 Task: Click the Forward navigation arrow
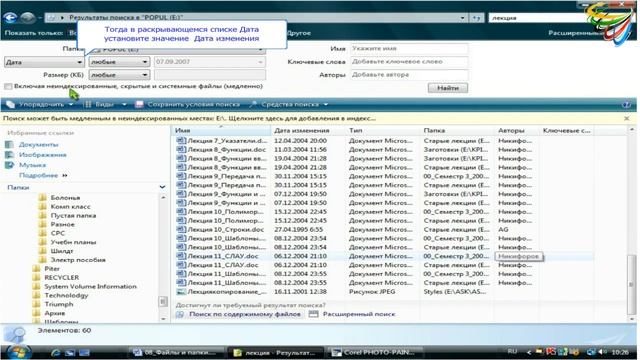(x=27, y=18)
